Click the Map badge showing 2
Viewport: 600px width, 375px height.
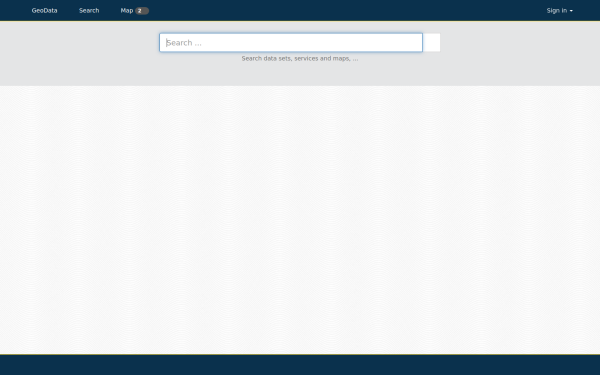pos(142,11)
